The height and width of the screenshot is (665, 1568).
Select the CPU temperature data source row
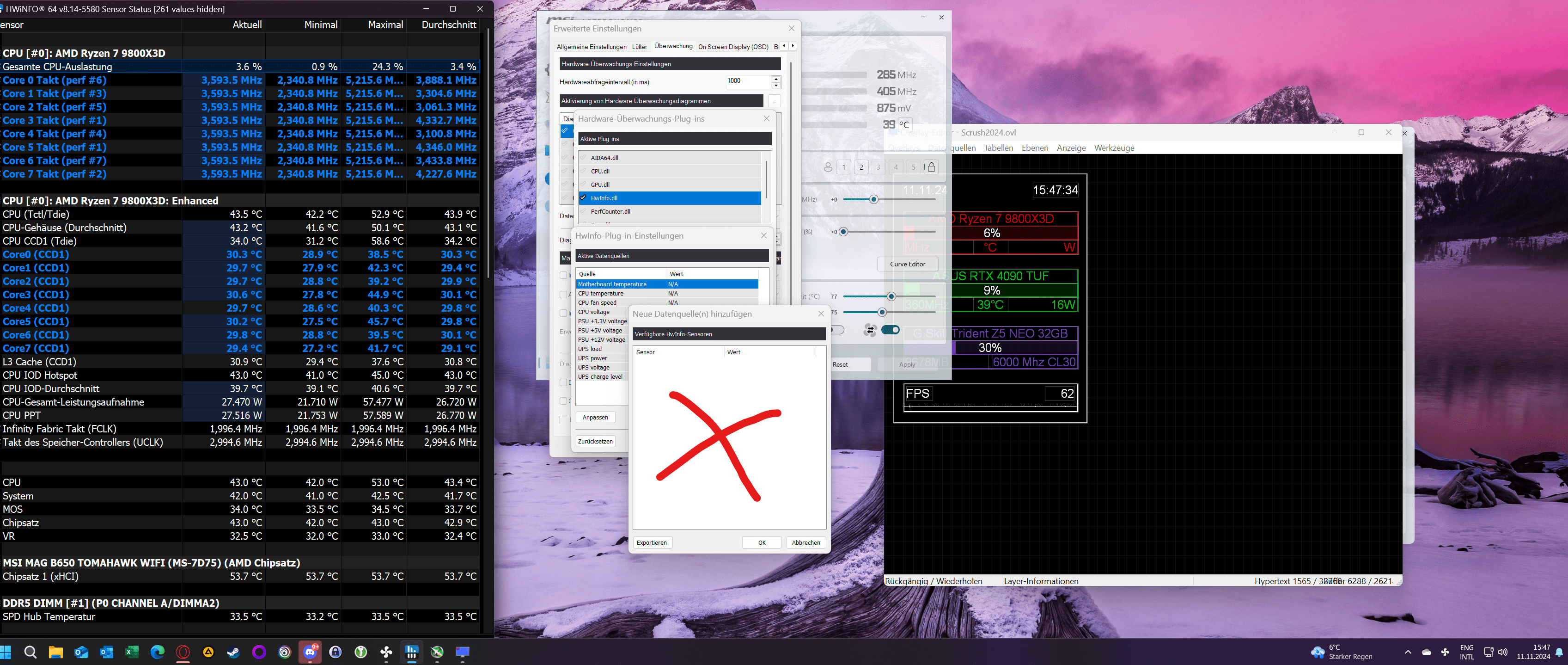(x=601, y=294)
